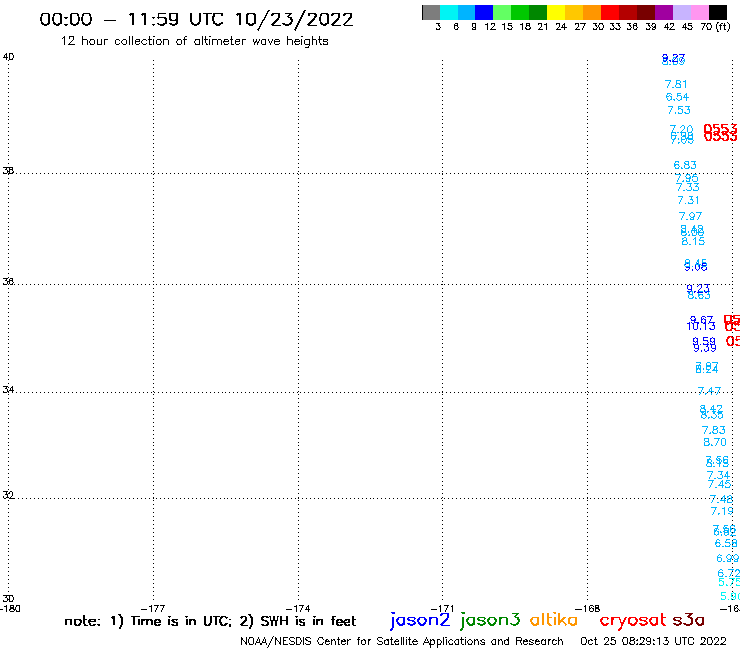Click the timestamp 'Oct 25 08:29:13 UTC 2022'
The image size is (740, 650).
coord(653,642)
